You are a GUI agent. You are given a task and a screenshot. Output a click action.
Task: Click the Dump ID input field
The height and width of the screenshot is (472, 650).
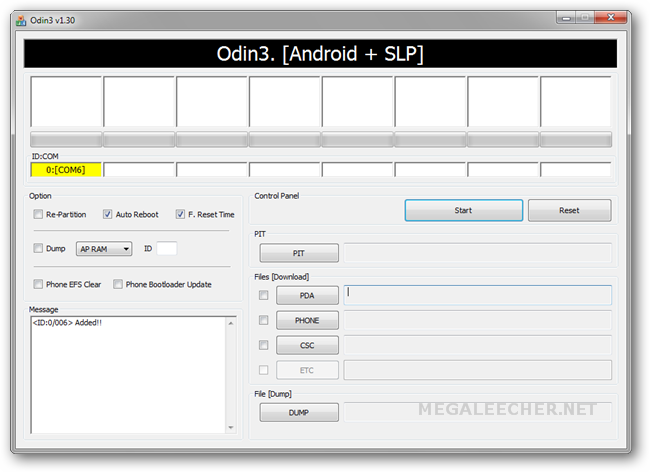click(x=167, y=249)
